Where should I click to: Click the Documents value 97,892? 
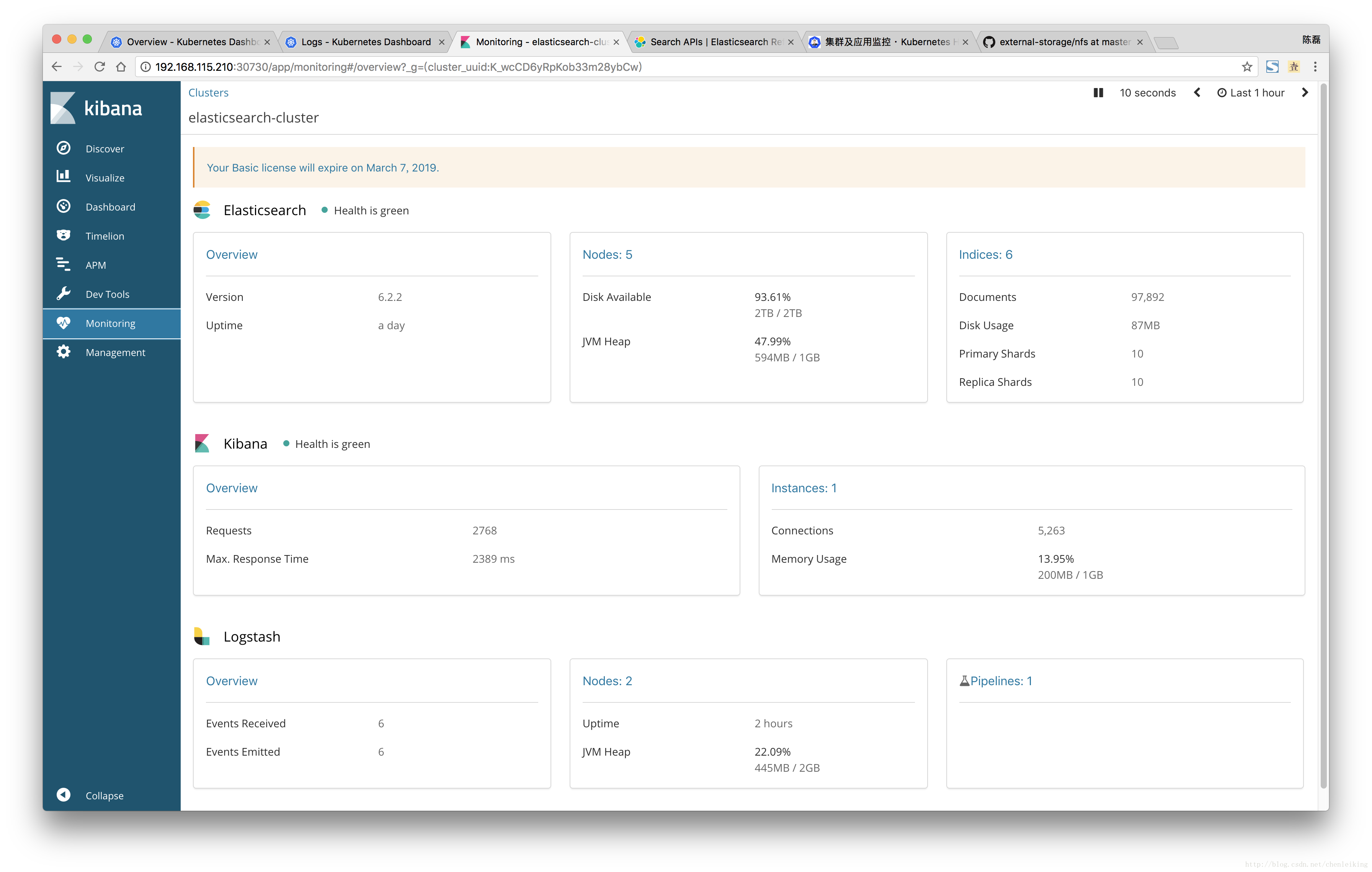tap(1147, 297)
